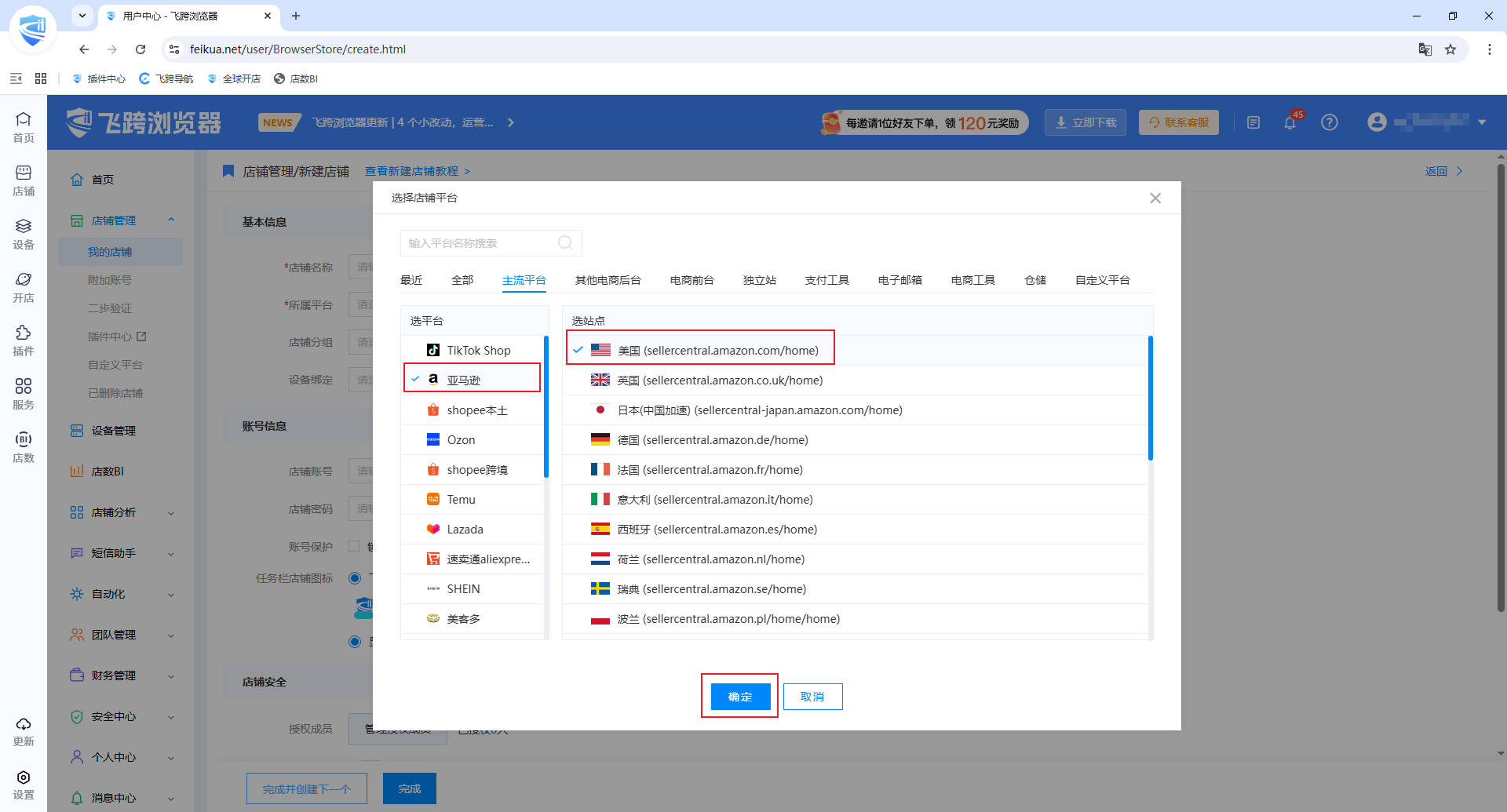Click the notification bell icon

coord(1290,122)
